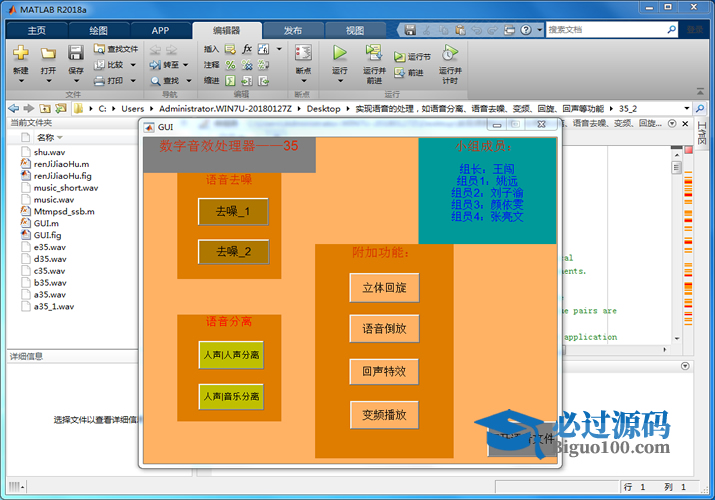Image resolution: width=715 pixels, height=500 pixels.
Task: Expand the 运行 dropdown arrow
Action: [340, 81]
